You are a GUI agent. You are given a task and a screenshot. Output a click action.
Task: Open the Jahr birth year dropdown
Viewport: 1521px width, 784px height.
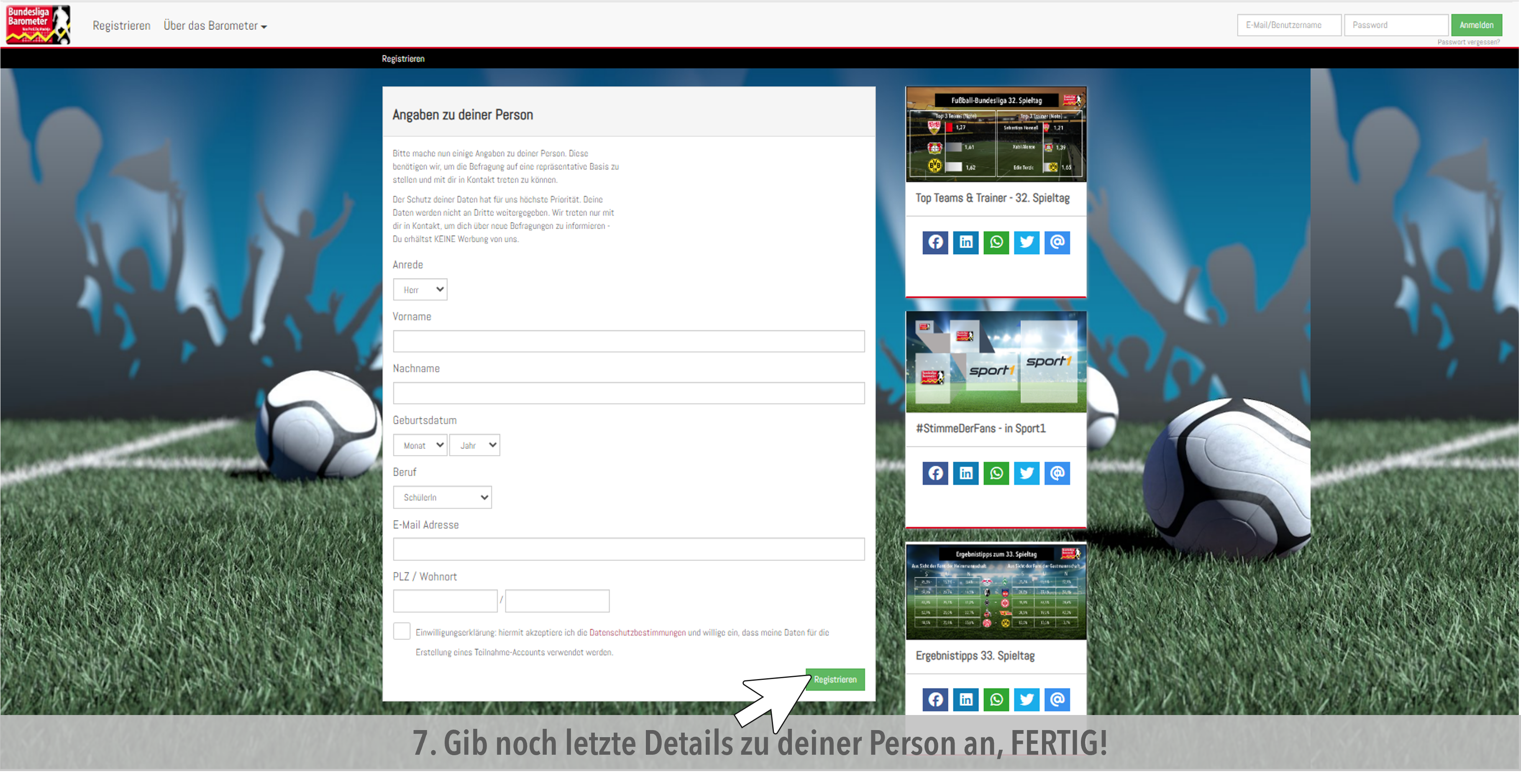[474, 445]
